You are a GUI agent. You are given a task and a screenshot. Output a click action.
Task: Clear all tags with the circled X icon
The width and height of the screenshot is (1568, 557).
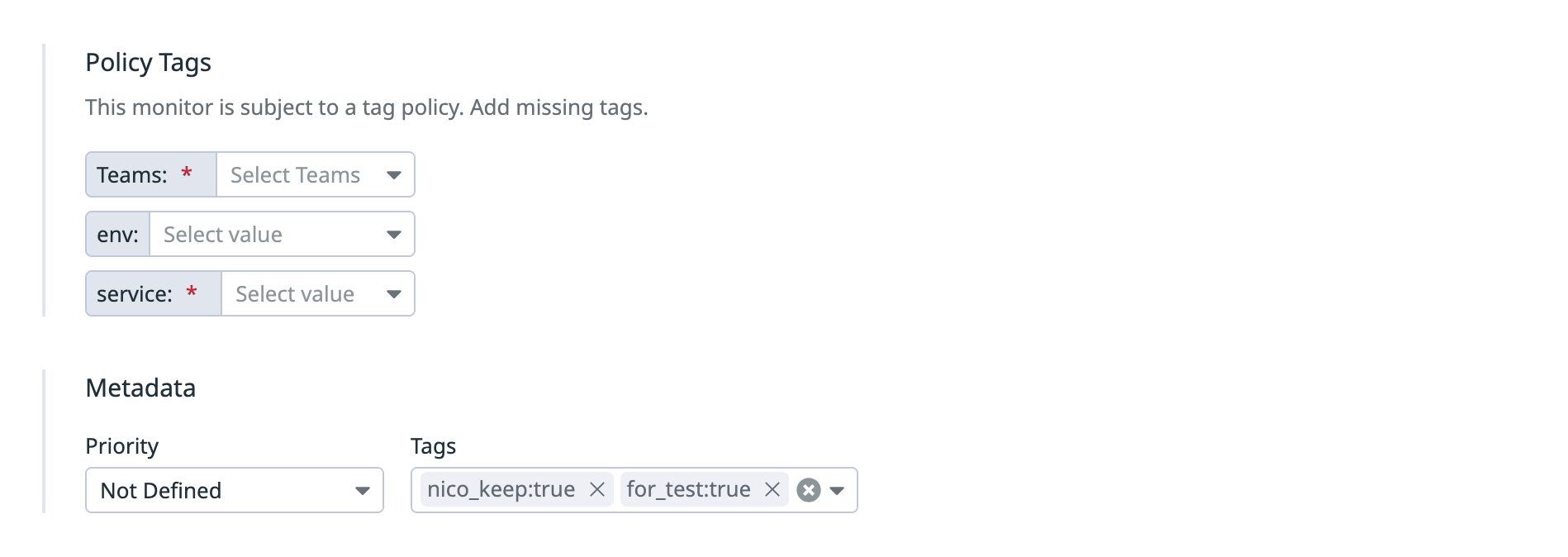(x=809, y=490)
